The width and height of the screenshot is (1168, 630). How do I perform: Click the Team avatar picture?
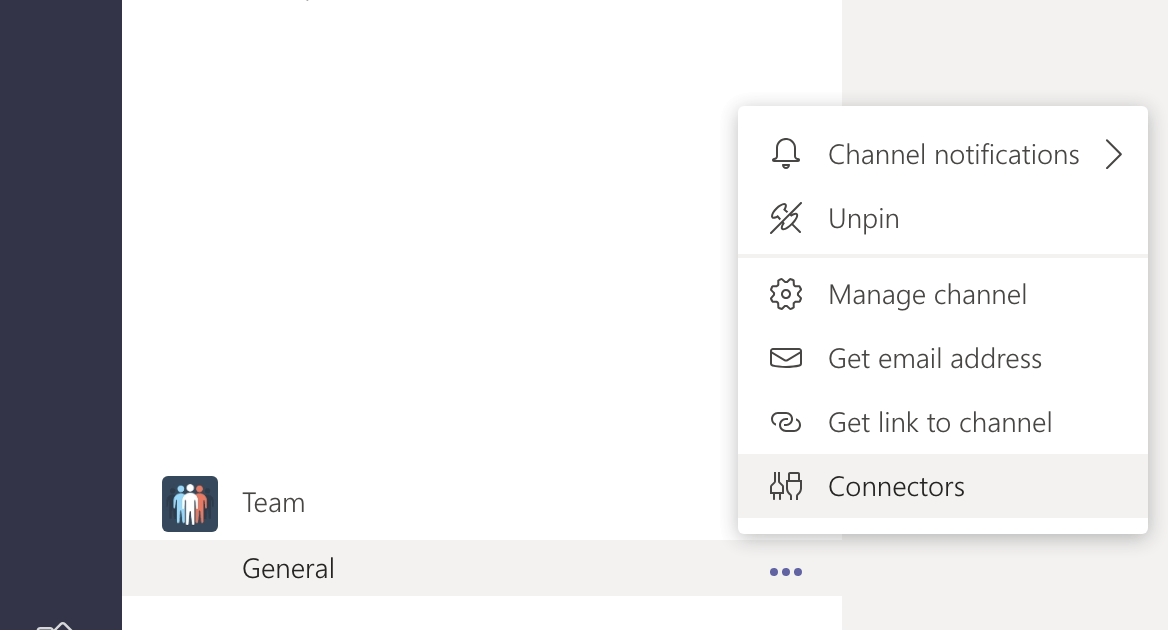(x=190, y=504)
